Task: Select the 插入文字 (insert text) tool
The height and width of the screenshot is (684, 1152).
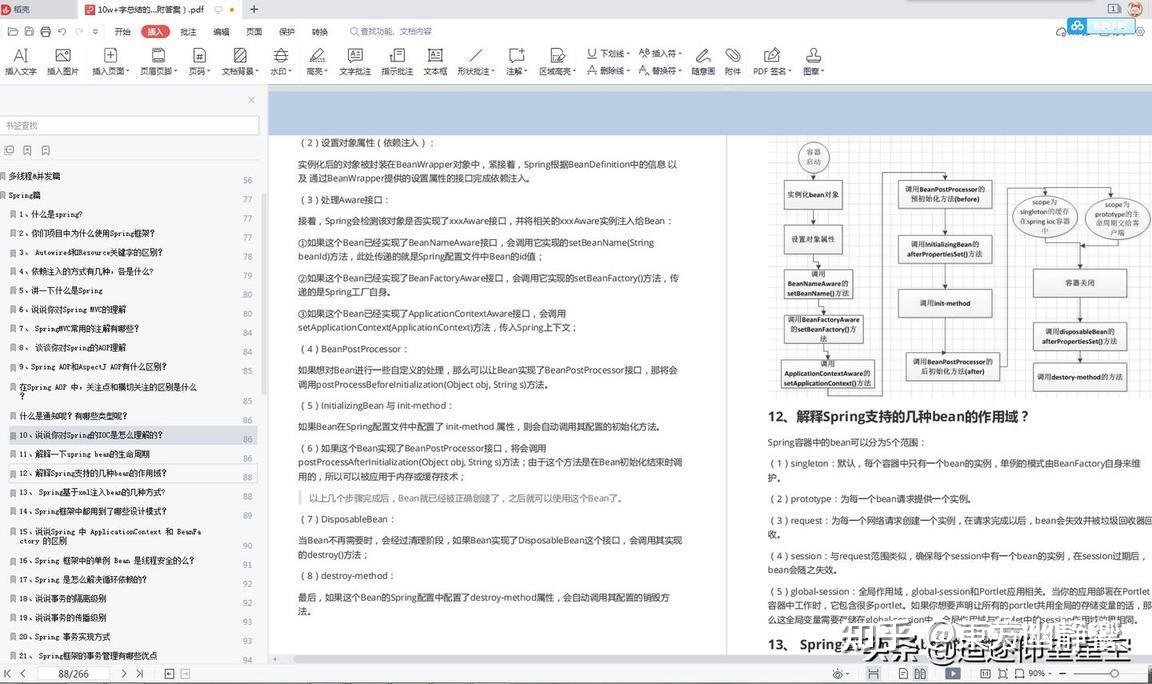Action: [20, 62]
